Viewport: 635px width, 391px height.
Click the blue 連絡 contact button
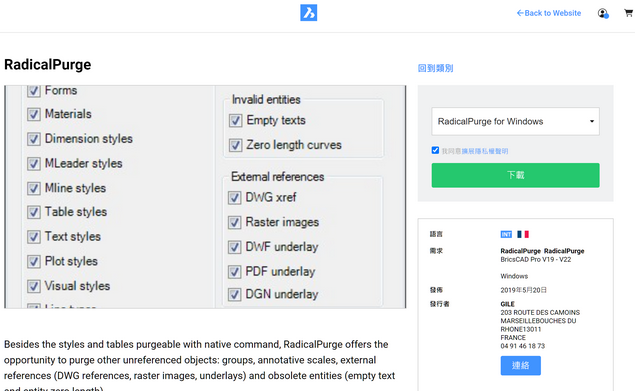(520, 365)
